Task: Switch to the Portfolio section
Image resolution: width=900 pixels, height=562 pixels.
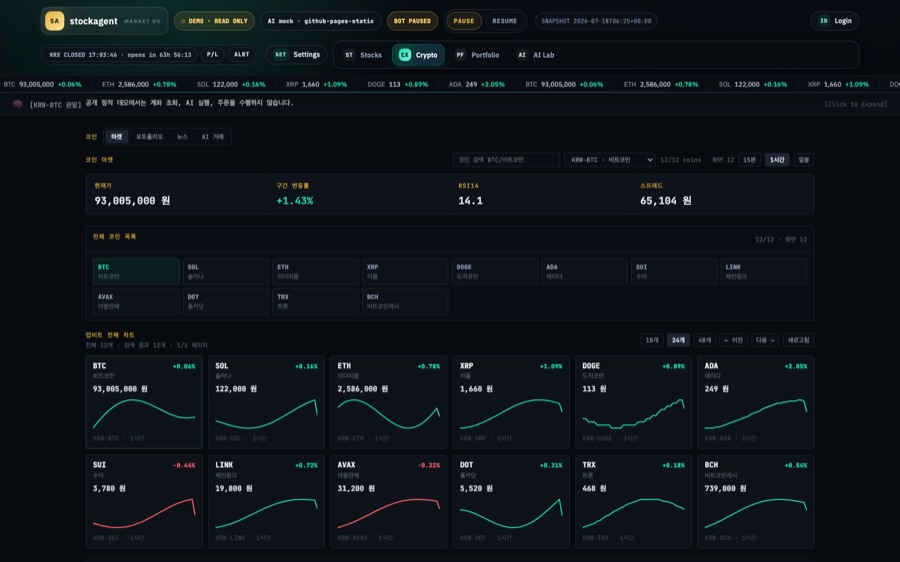Action: 478,55
